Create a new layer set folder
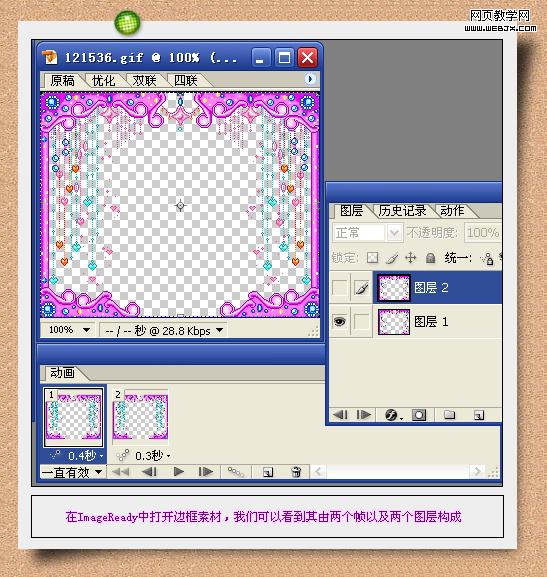 coord(449,415)
